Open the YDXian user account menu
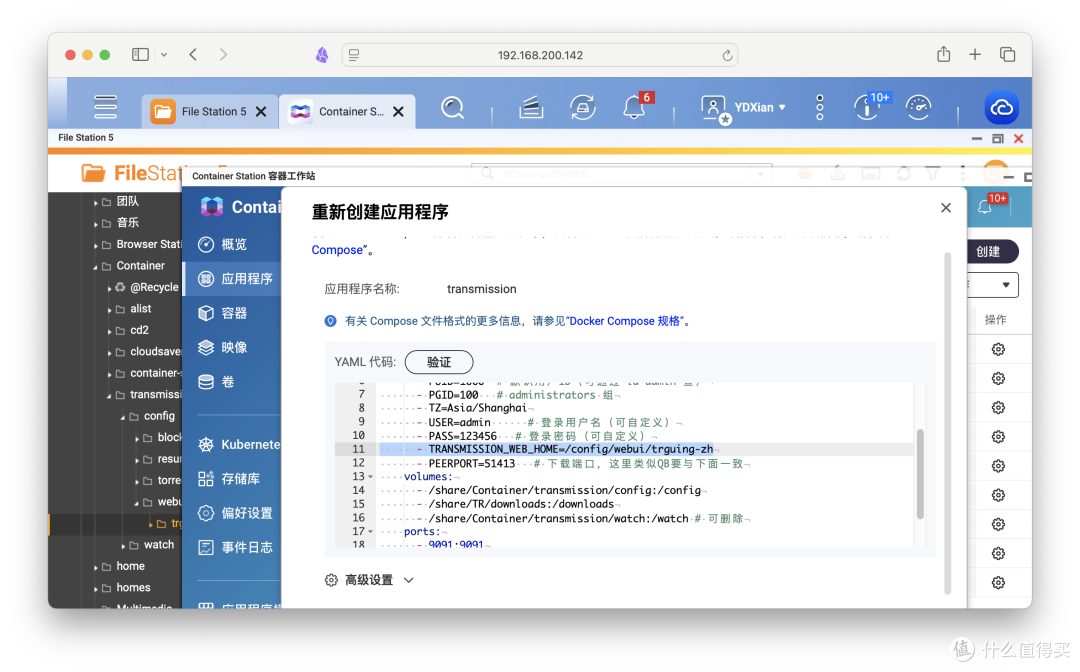Screen dimensions: 1080x672 (x=743, y=108)
